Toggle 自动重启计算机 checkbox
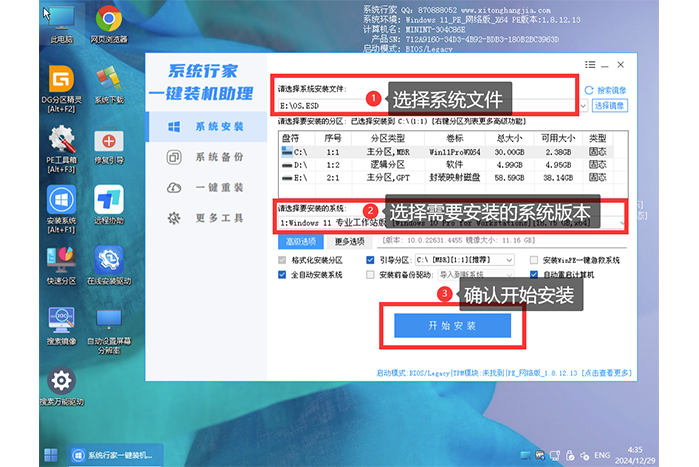The width and height of the screenshot is (699, 467). pyautogui.click(x=534, y=274)
